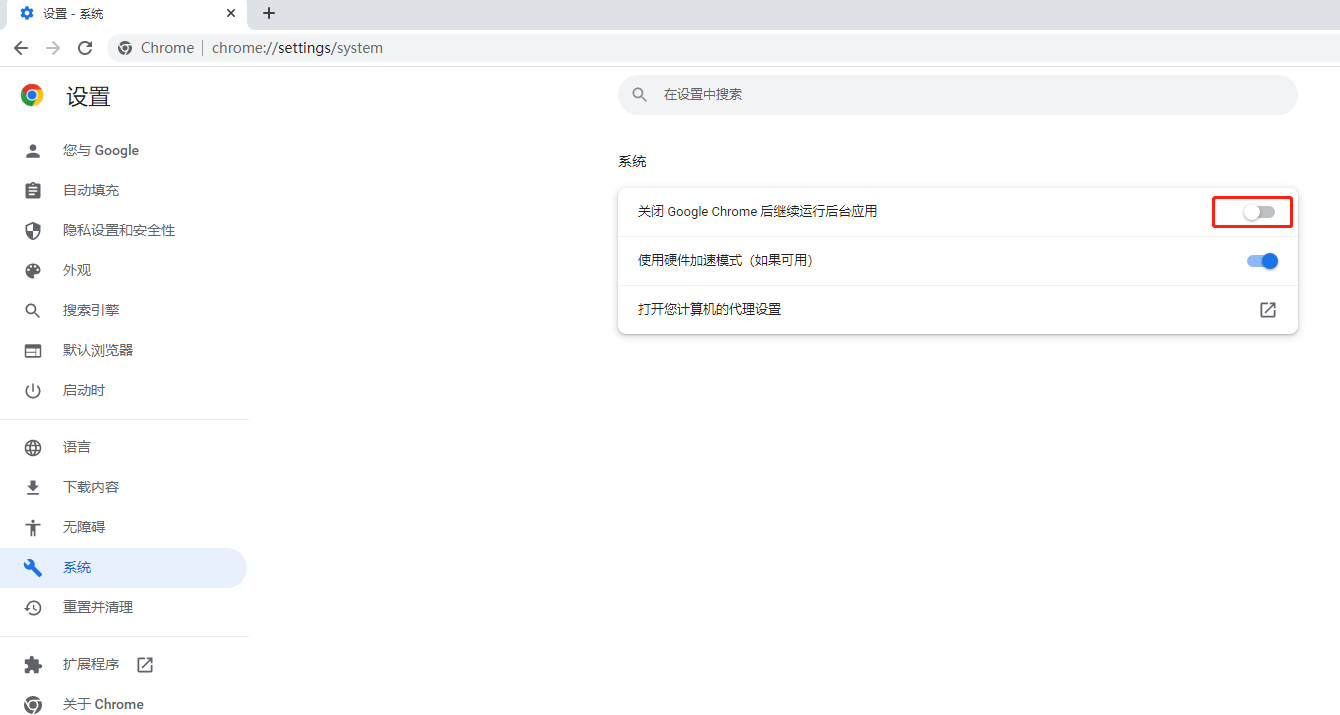Click the new tab plus button
Screen dimensions: 1340x715
coord(268,14)
